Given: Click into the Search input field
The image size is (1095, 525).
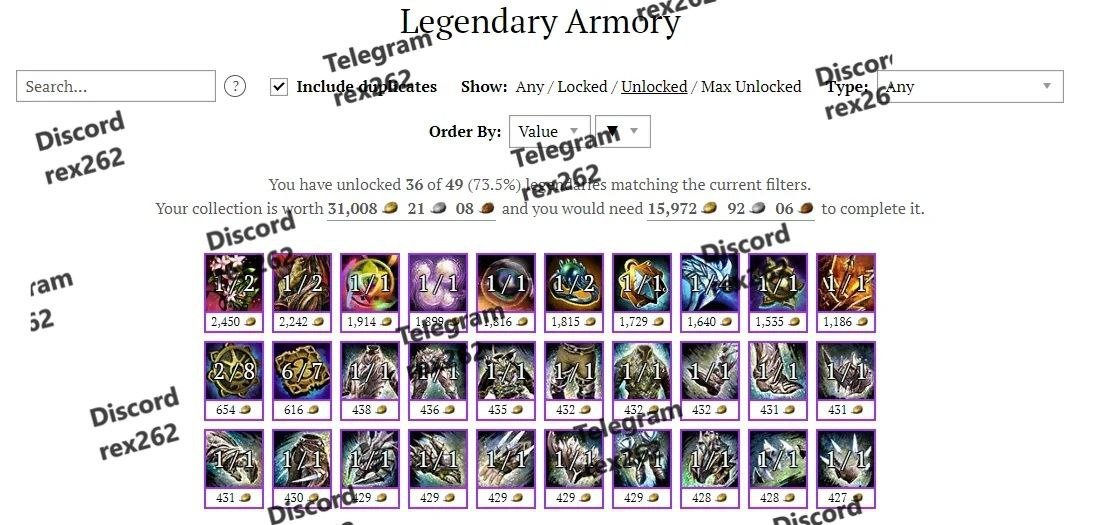Looking at the screenshot, I should [x=116, y=87].
